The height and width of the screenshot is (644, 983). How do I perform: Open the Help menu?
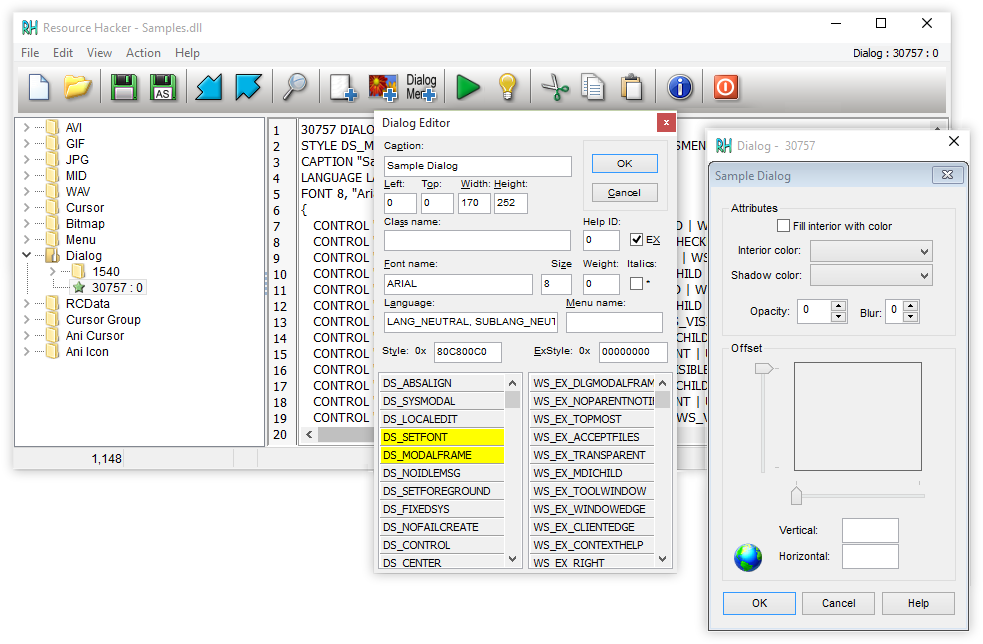tap(187, 53)
